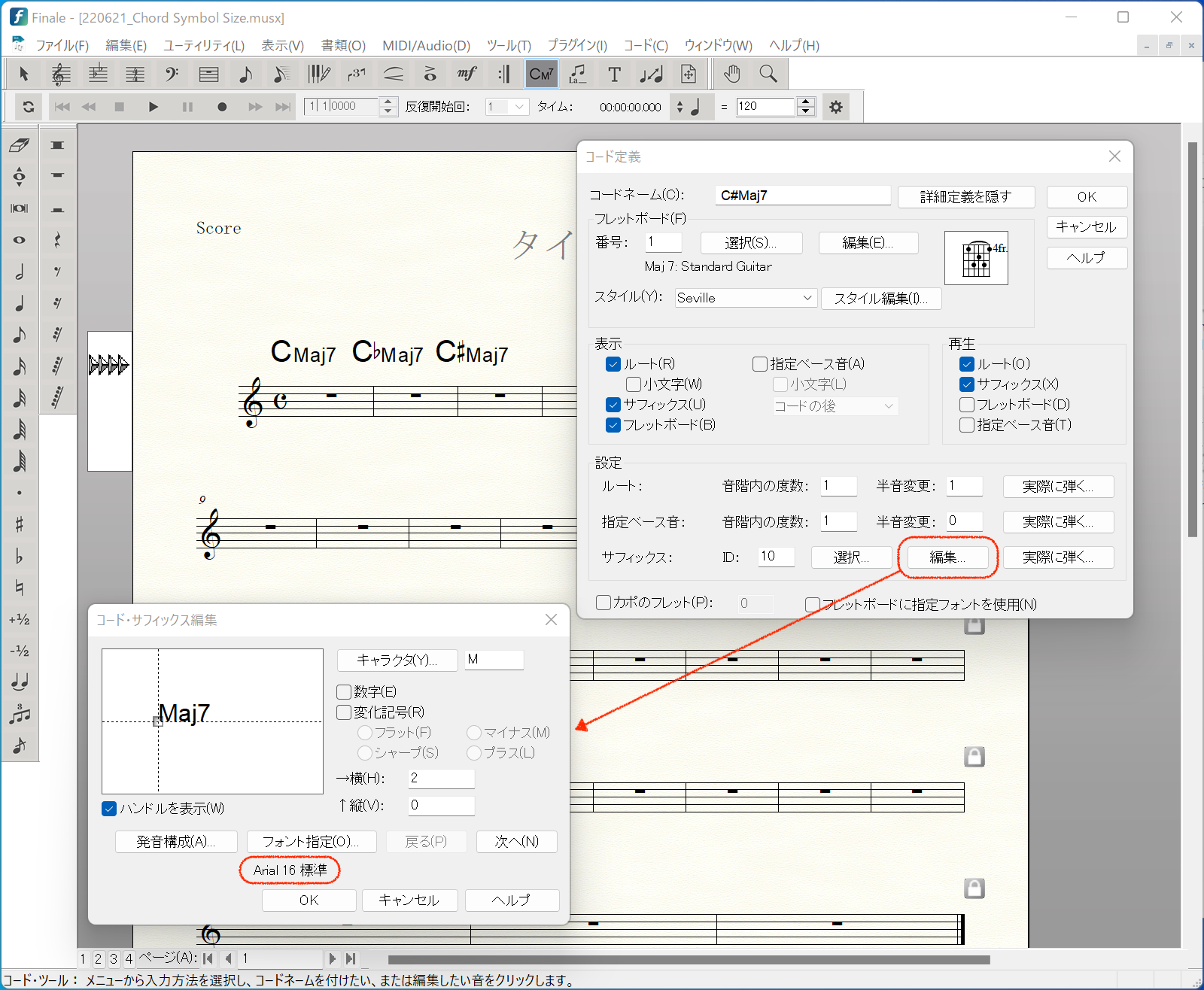Click suffix 編集... button
The width and height of the screenshot is (1204, 990).
[x=947, y=557]
